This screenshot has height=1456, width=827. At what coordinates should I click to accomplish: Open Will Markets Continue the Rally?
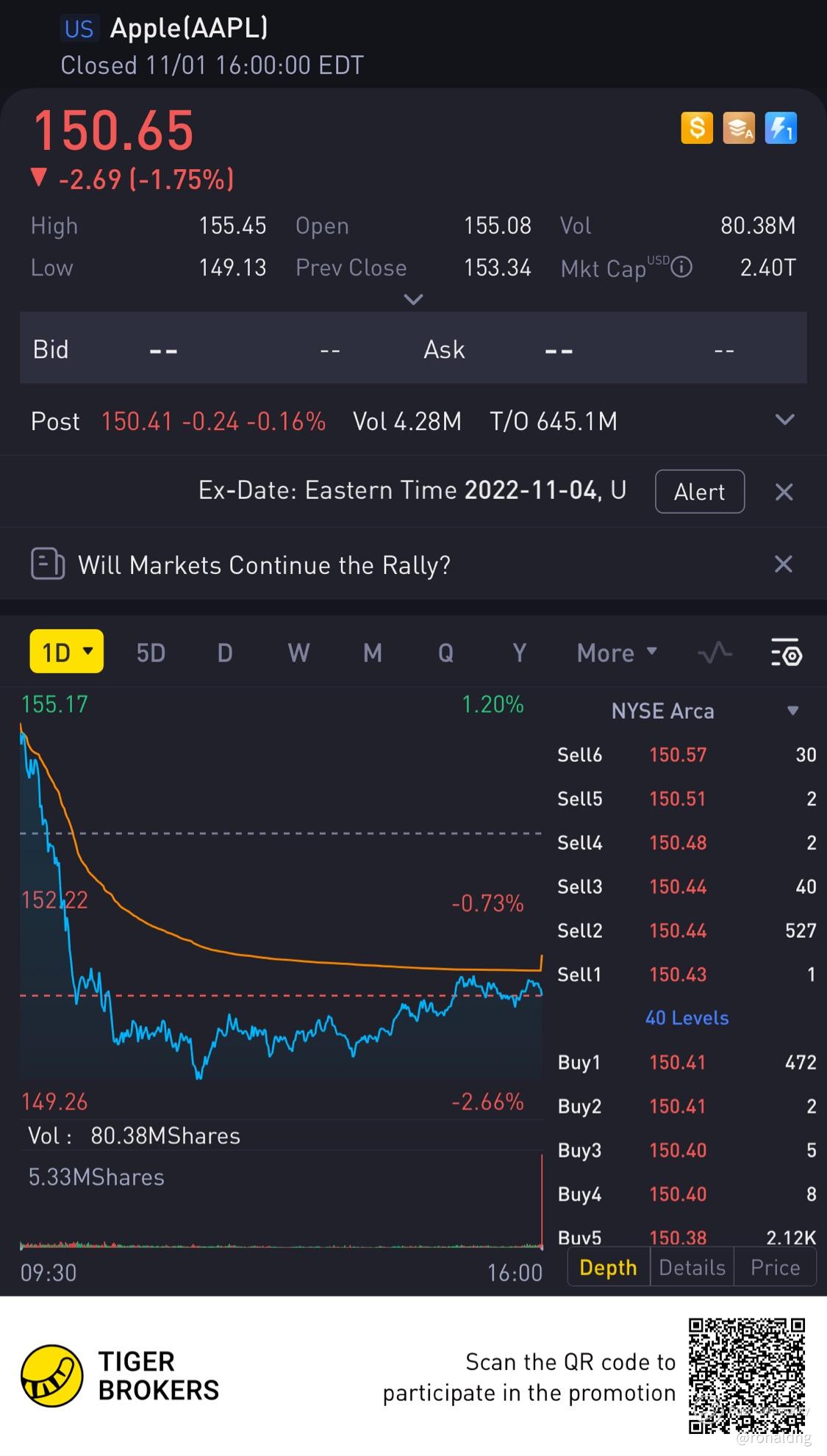pos(264,565)
